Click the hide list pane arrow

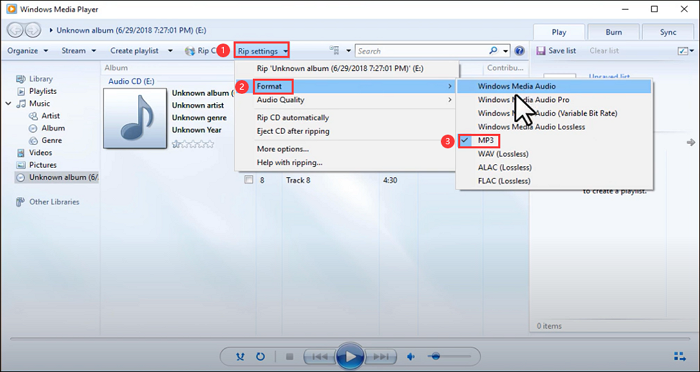pyautogui.click(x=691, y=142)
